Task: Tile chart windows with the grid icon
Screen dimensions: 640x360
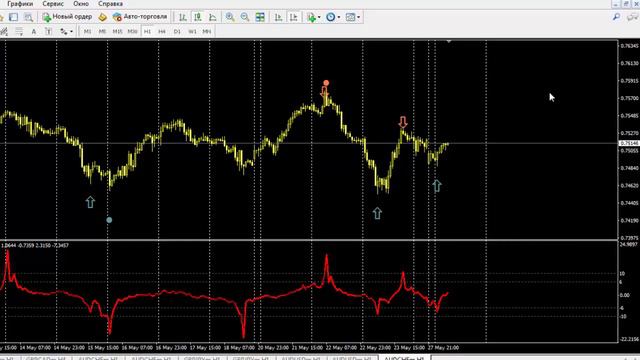Action: click(x=260, y=17)
